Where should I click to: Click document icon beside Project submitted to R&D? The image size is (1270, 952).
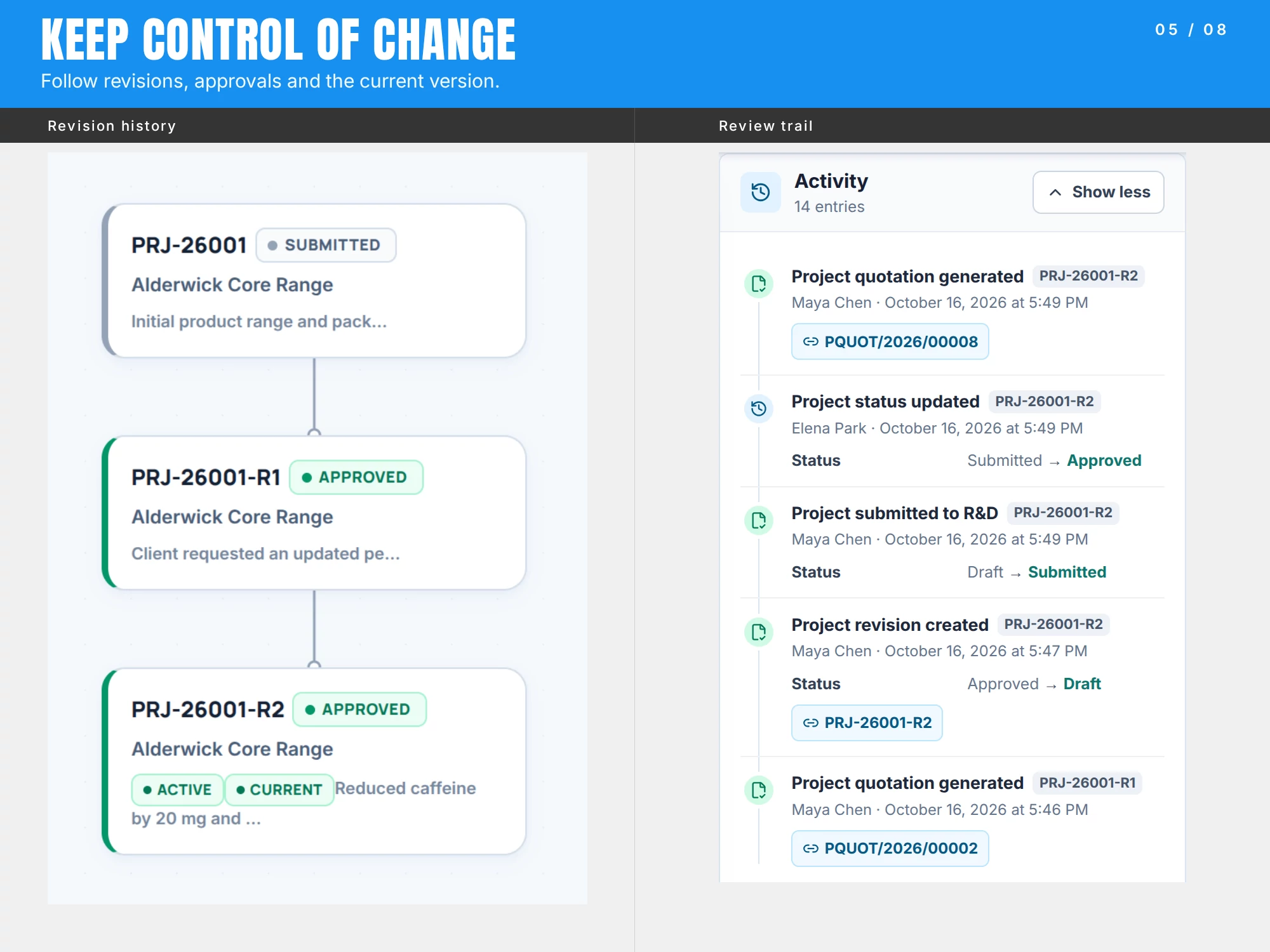point(759,520)
